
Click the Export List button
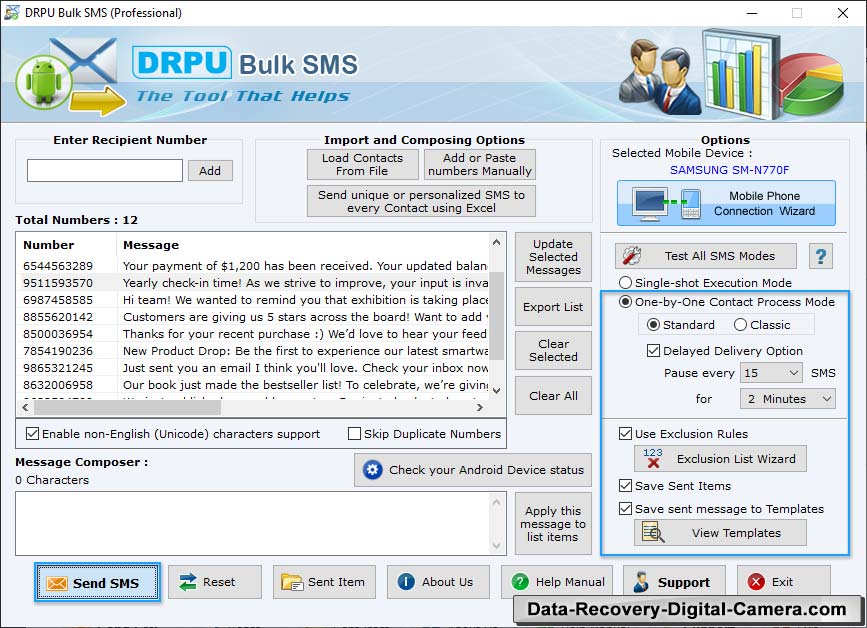click(x=553, y=307)
